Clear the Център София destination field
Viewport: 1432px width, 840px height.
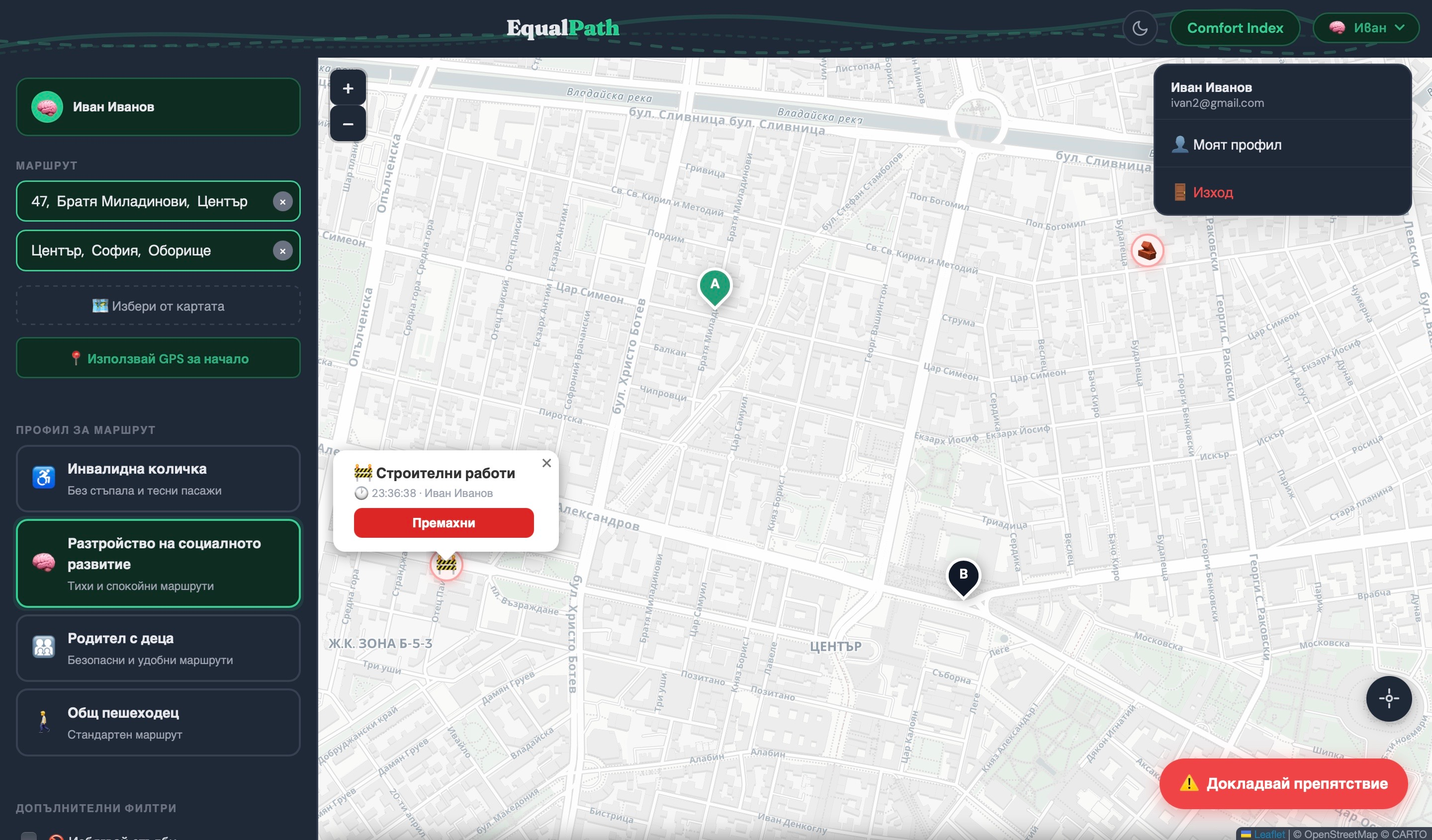282,251
